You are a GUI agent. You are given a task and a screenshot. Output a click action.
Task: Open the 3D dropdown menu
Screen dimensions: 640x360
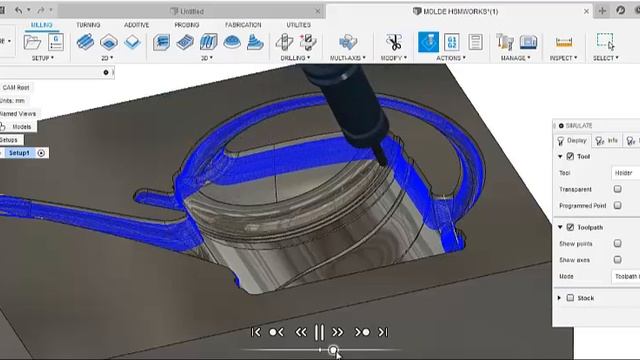(x=207, y=58)
